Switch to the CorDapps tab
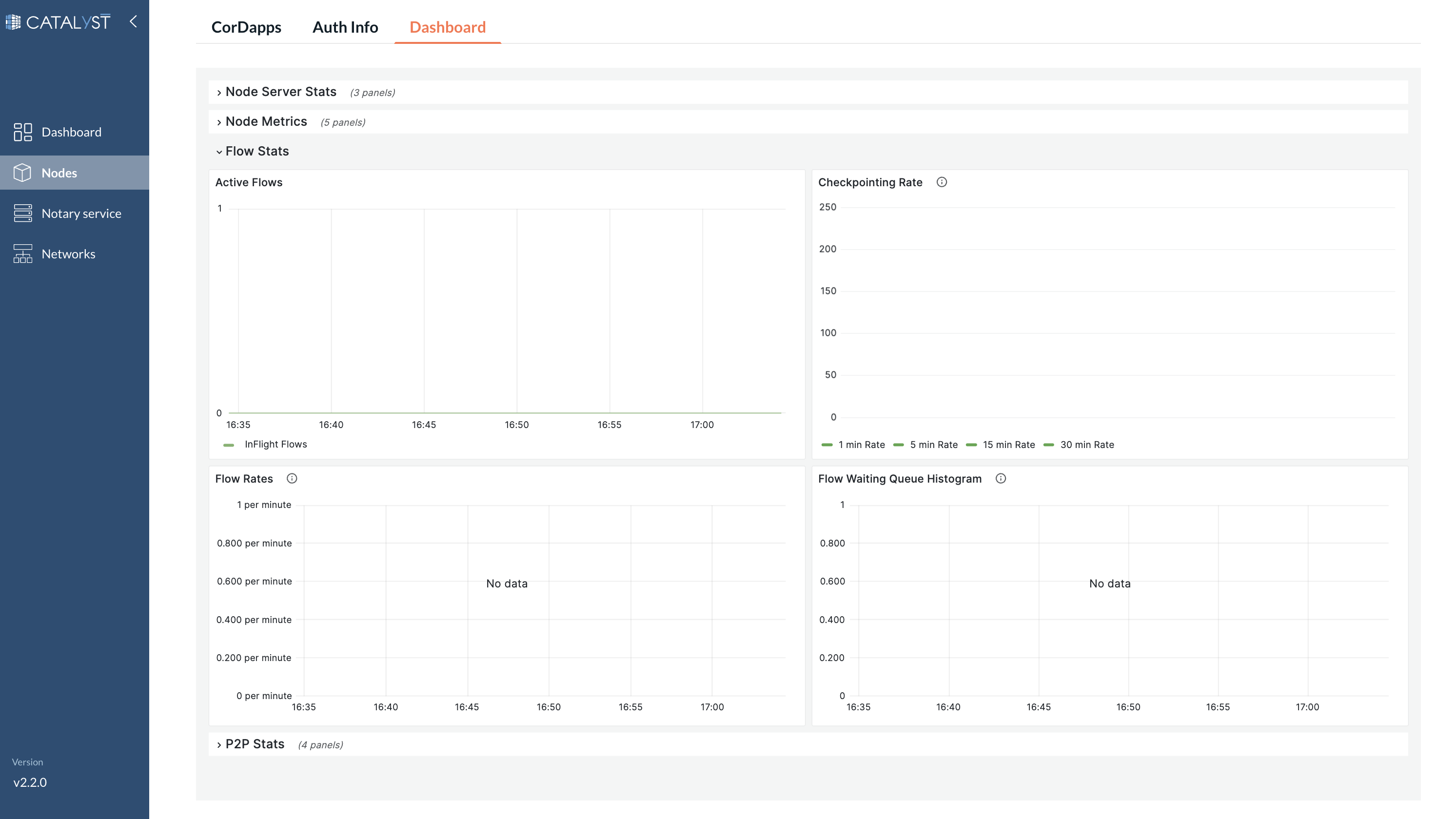 [x=246, y=26]
